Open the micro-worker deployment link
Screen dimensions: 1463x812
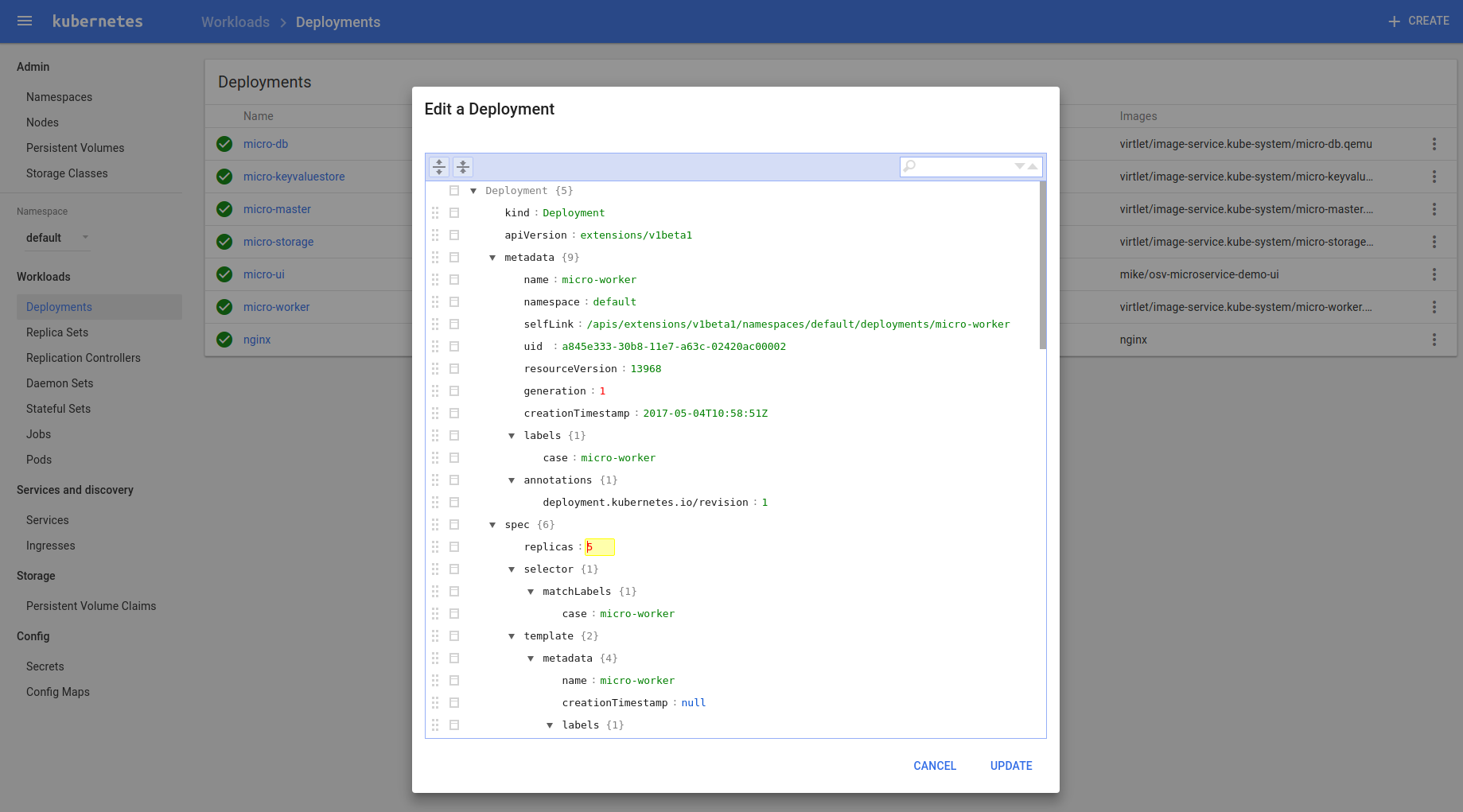(x=276, y=307)
